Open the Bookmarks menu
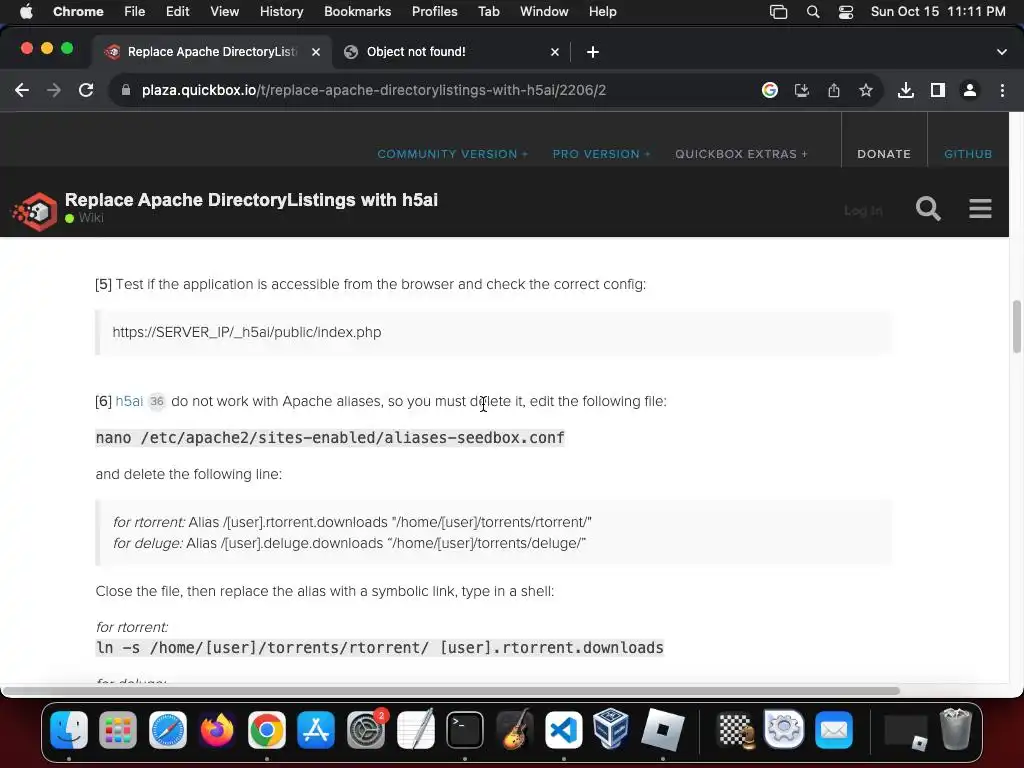 357,12
